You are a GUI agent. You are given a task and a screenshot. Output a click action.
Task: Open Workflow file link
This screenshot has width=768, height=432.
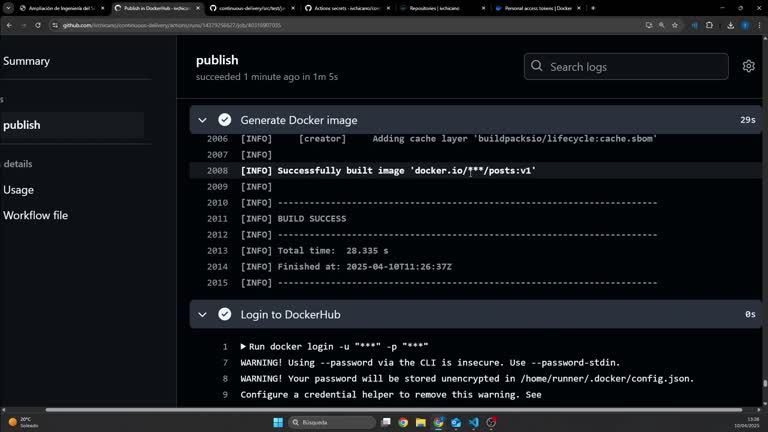coord(35,215)
